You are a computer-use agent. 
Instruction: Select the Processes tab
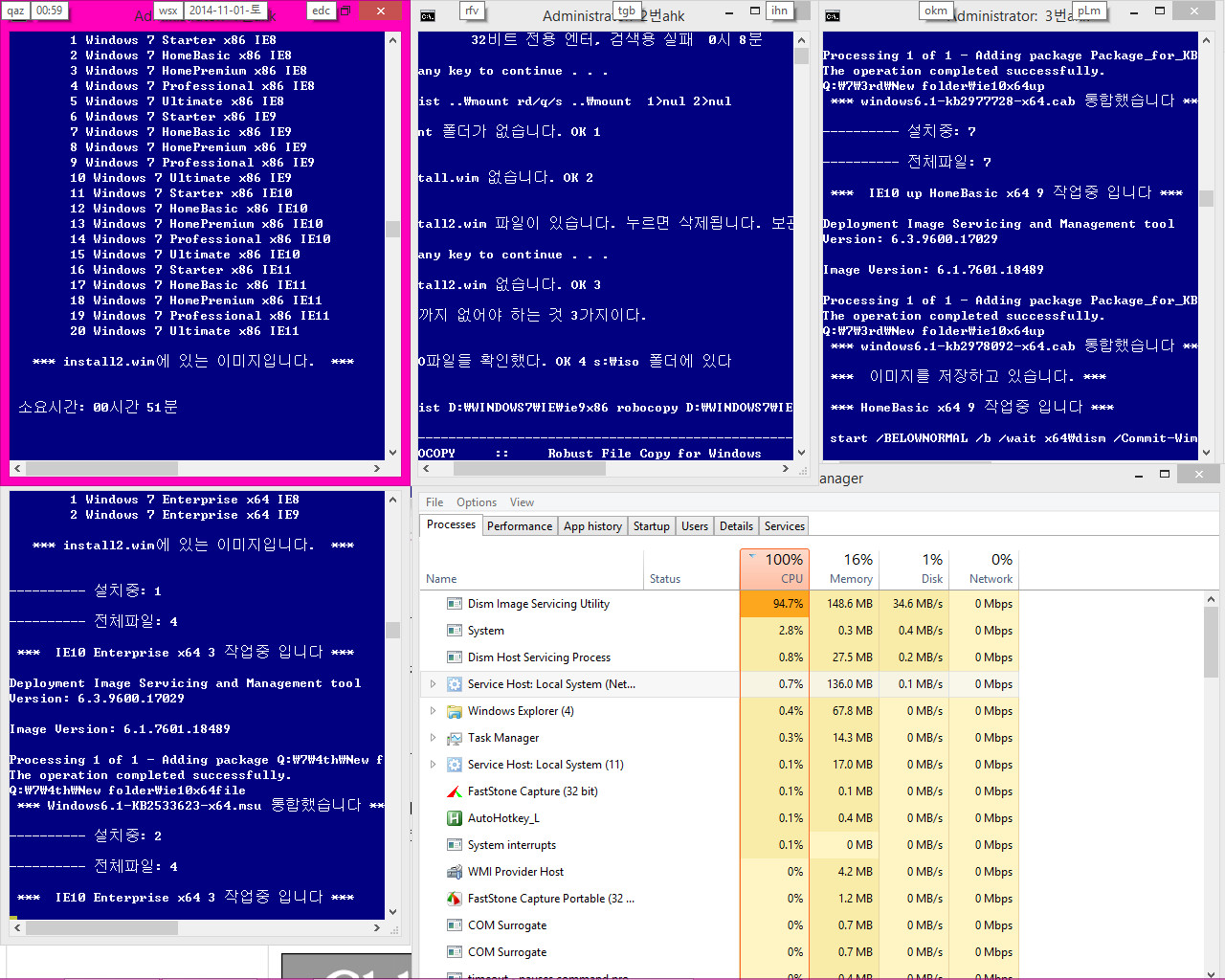coord(451,524)
